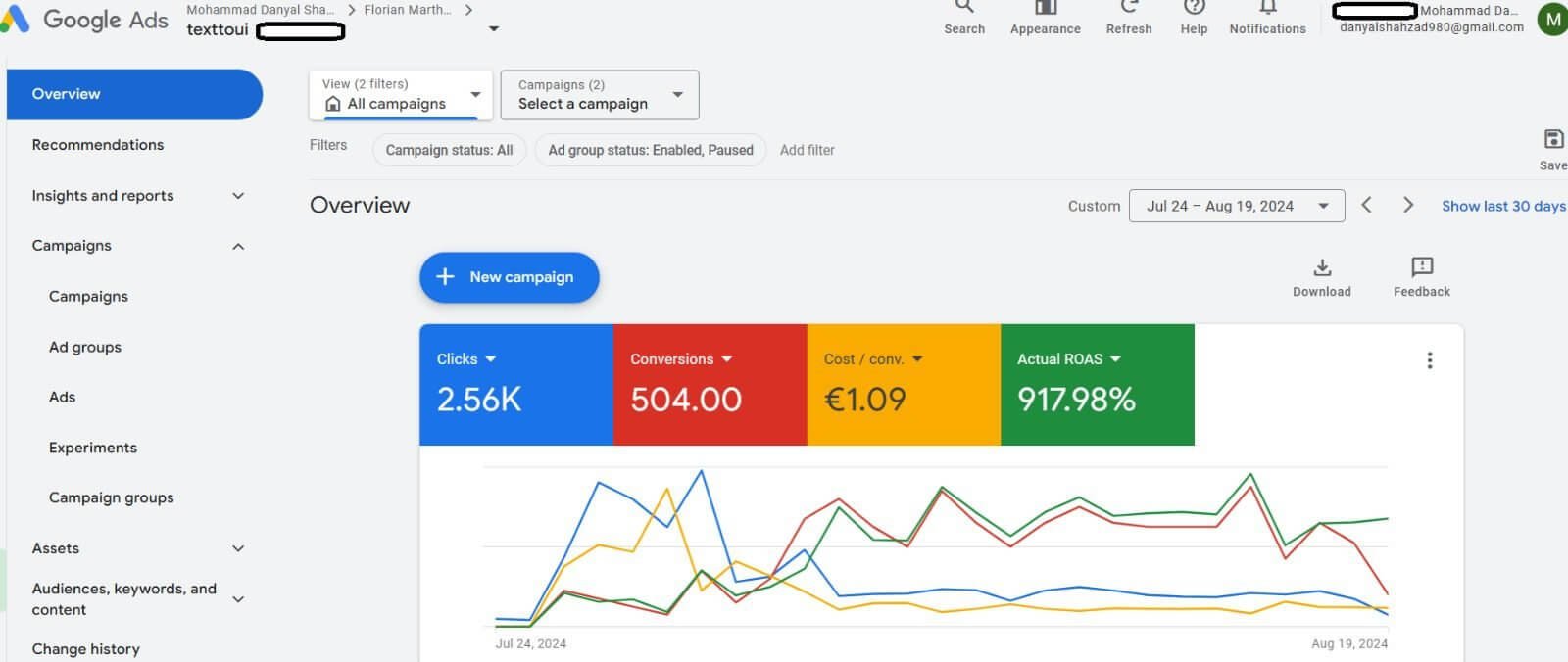Click the Custom date label
The height and width of the screenshot is (662, 1568).
click(1094, 206)
